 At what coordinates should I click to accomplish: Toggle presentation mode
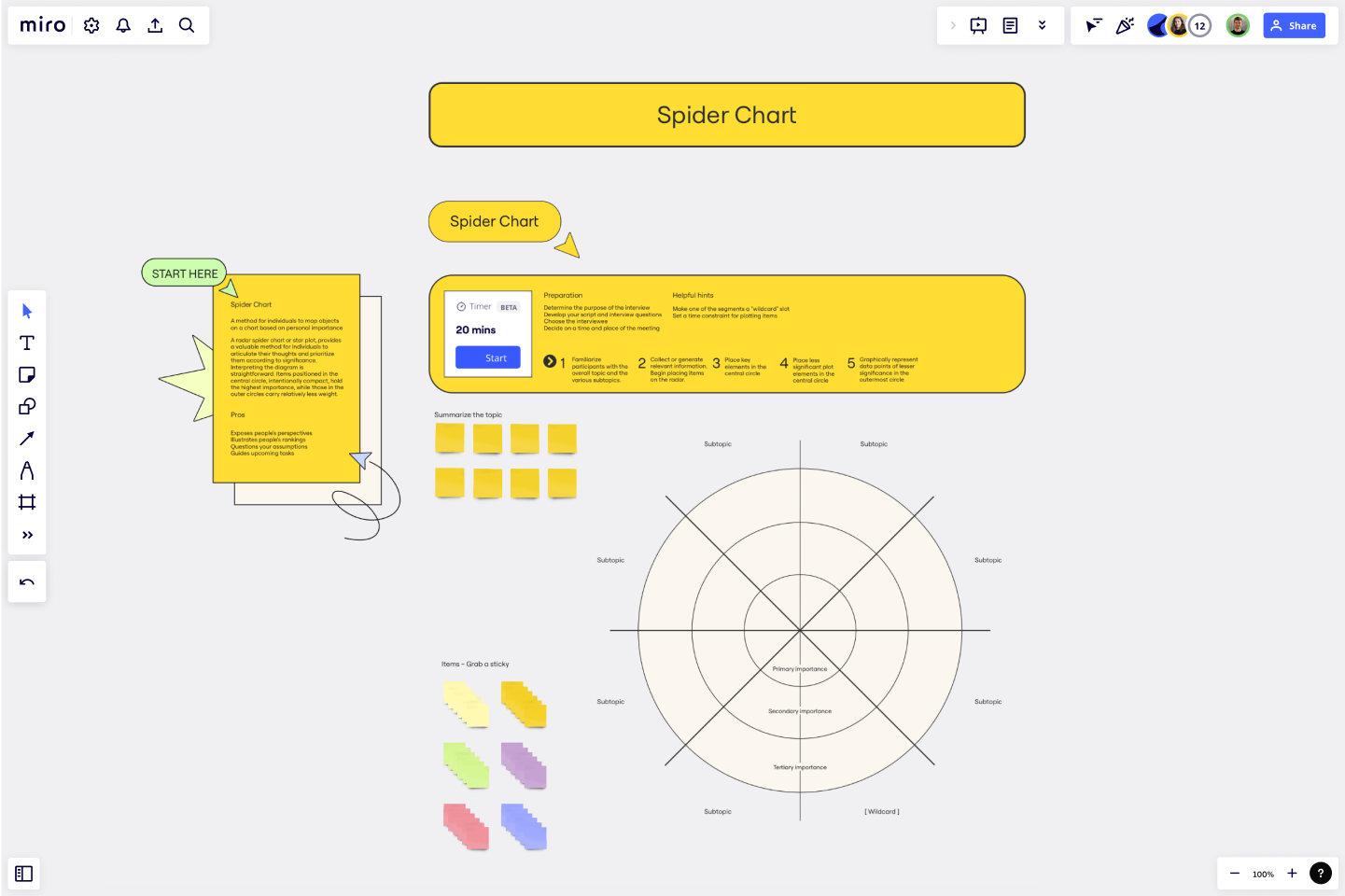[977, 25]
